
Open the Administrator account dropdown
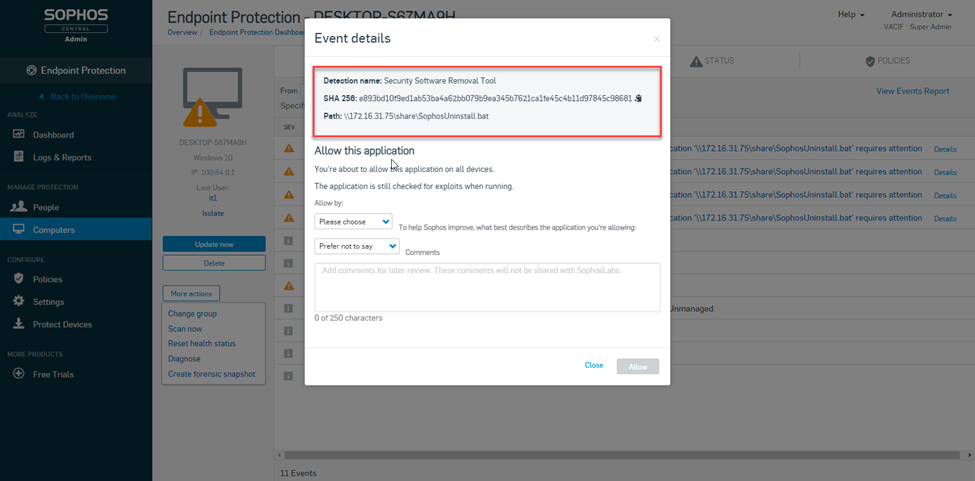tap(922, 14)
